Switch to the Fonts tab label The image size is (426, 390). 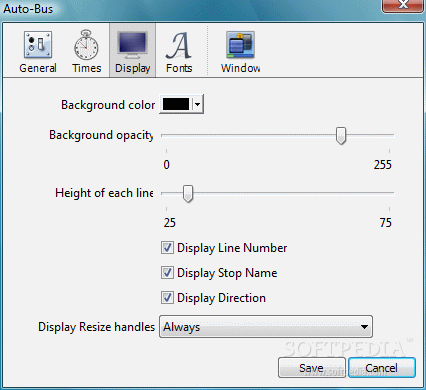pyautogui.click(x=179, y=68)
